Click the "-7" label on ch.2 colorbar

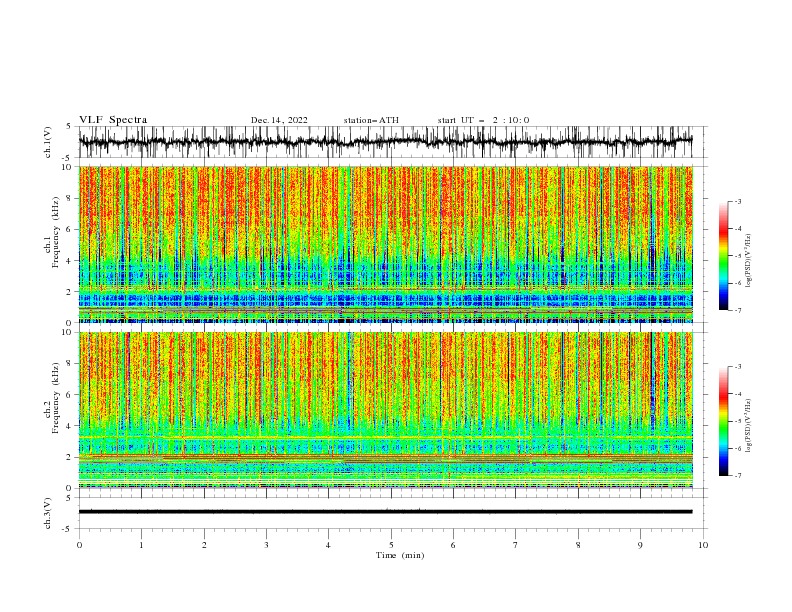click(738, 476)
